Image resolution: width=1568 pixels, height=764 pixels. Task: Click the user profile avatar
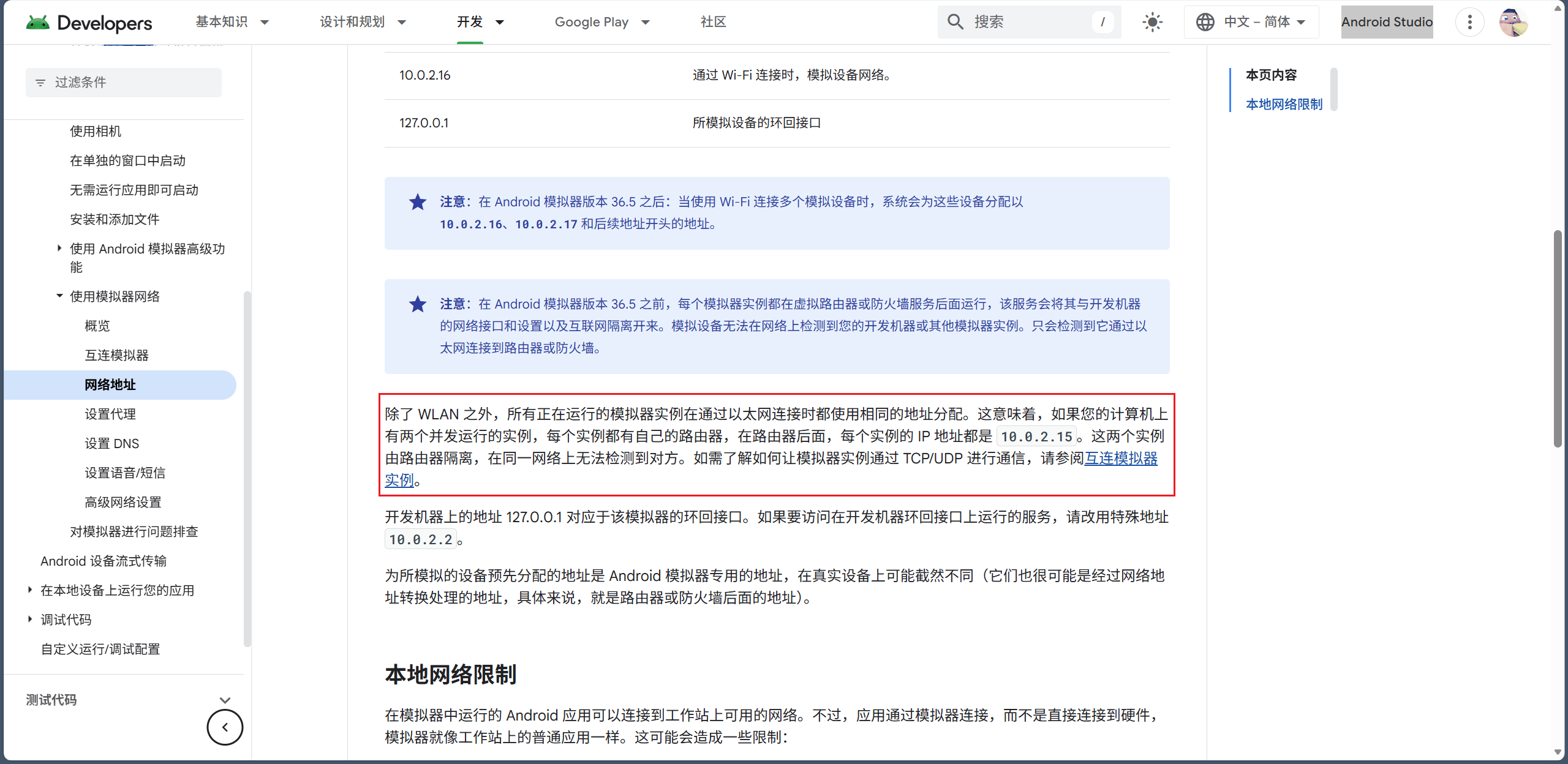[x=1513, y=23]
